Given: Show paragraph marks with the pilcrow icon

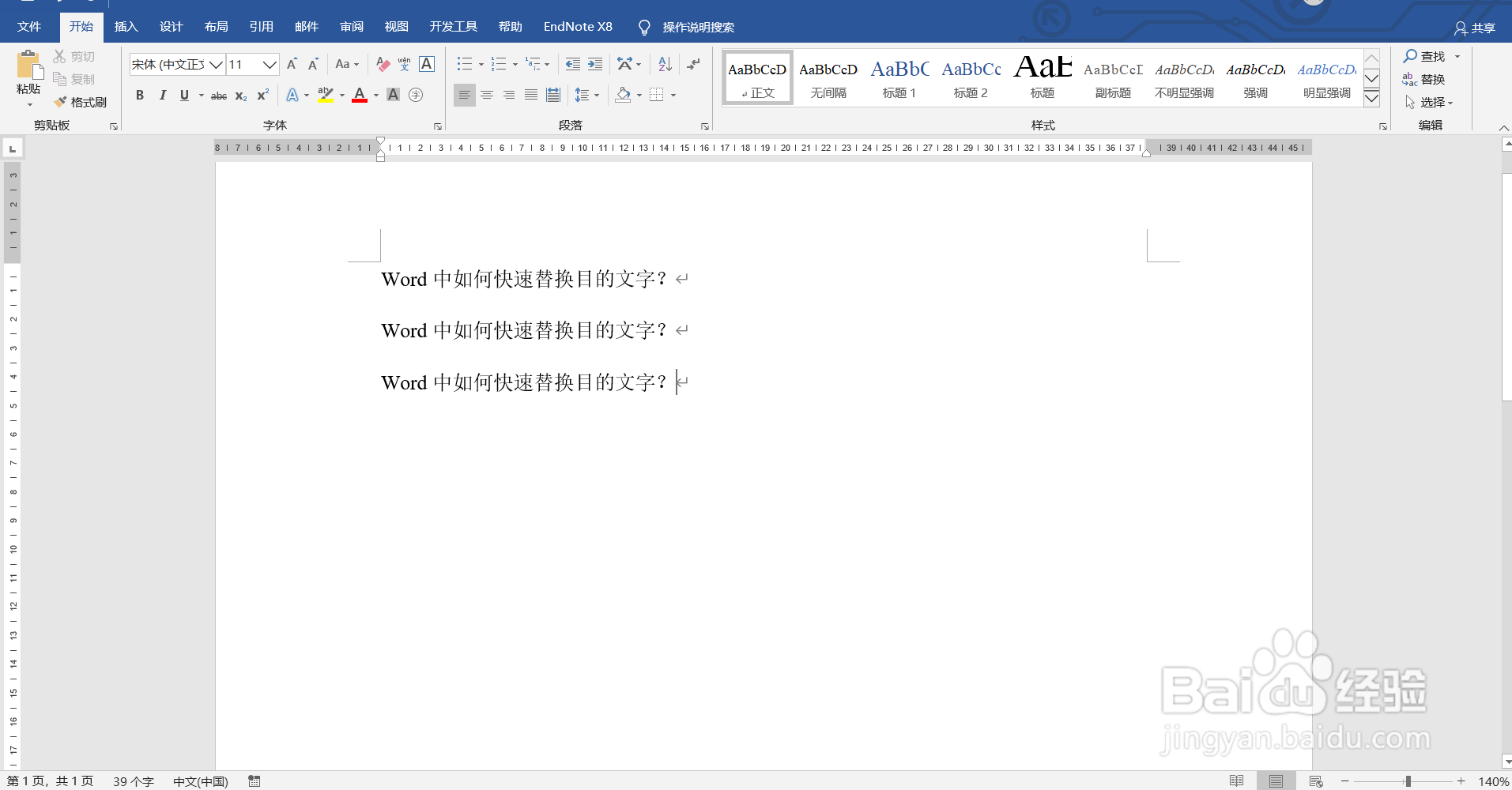Looking at the screenshot, I should tap(693, 64).
